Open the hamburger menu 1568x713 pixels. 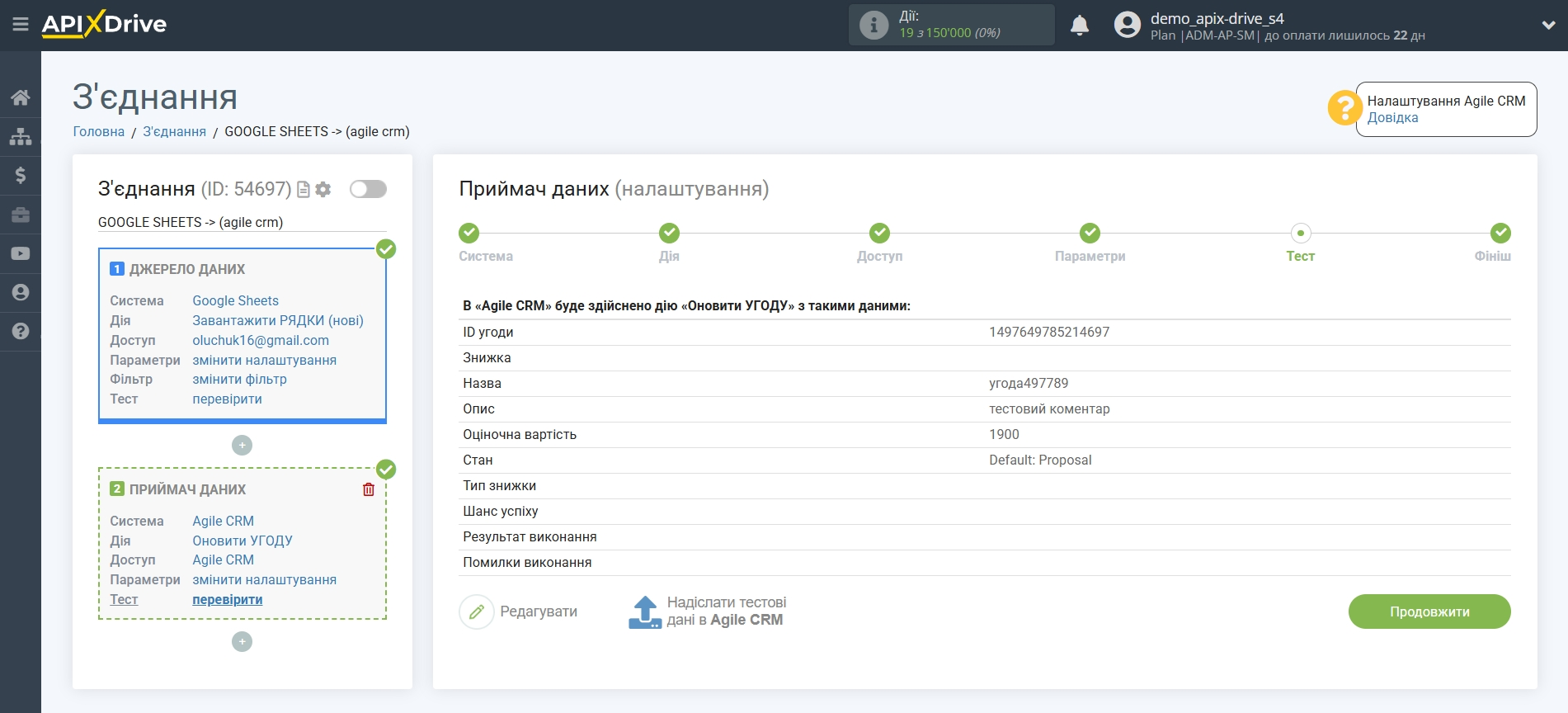pyautogui.click(x=21, y=25)
